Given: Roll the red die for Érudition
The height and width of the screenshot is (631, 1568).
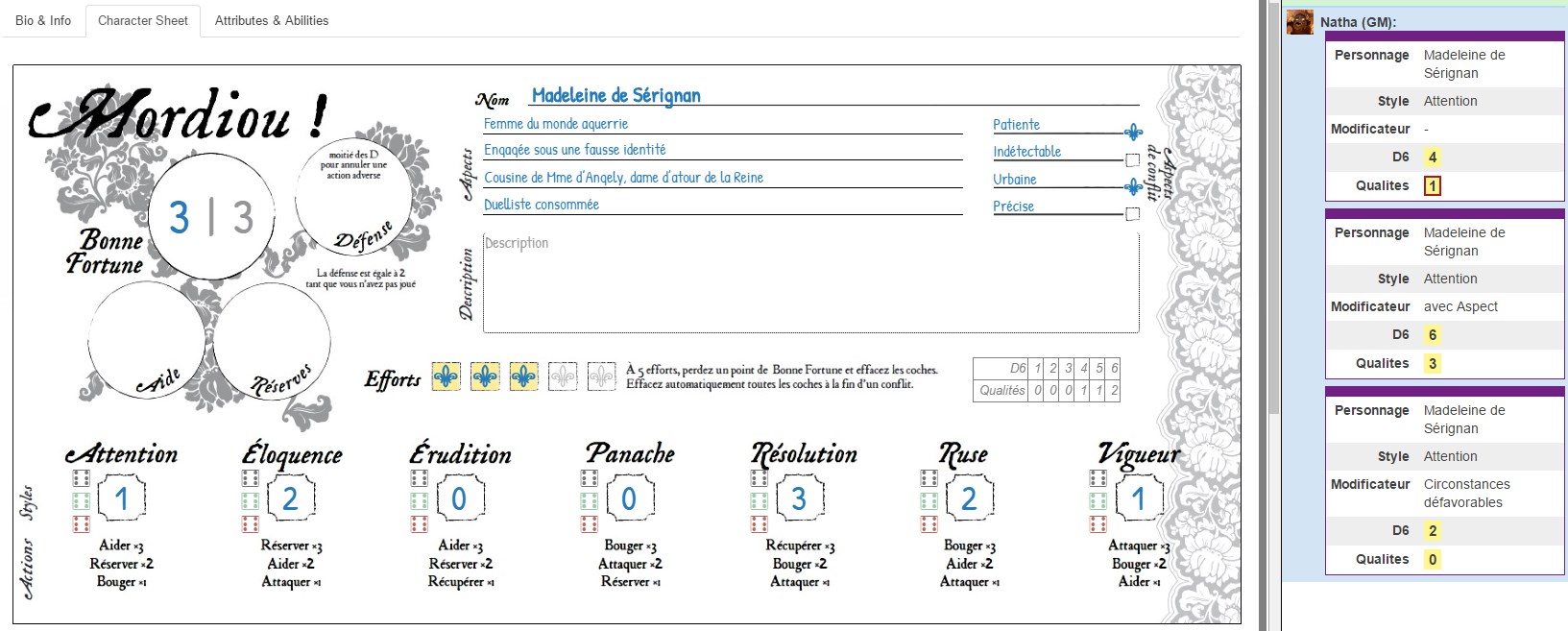Looking at the screenshot, I should 419,524.
